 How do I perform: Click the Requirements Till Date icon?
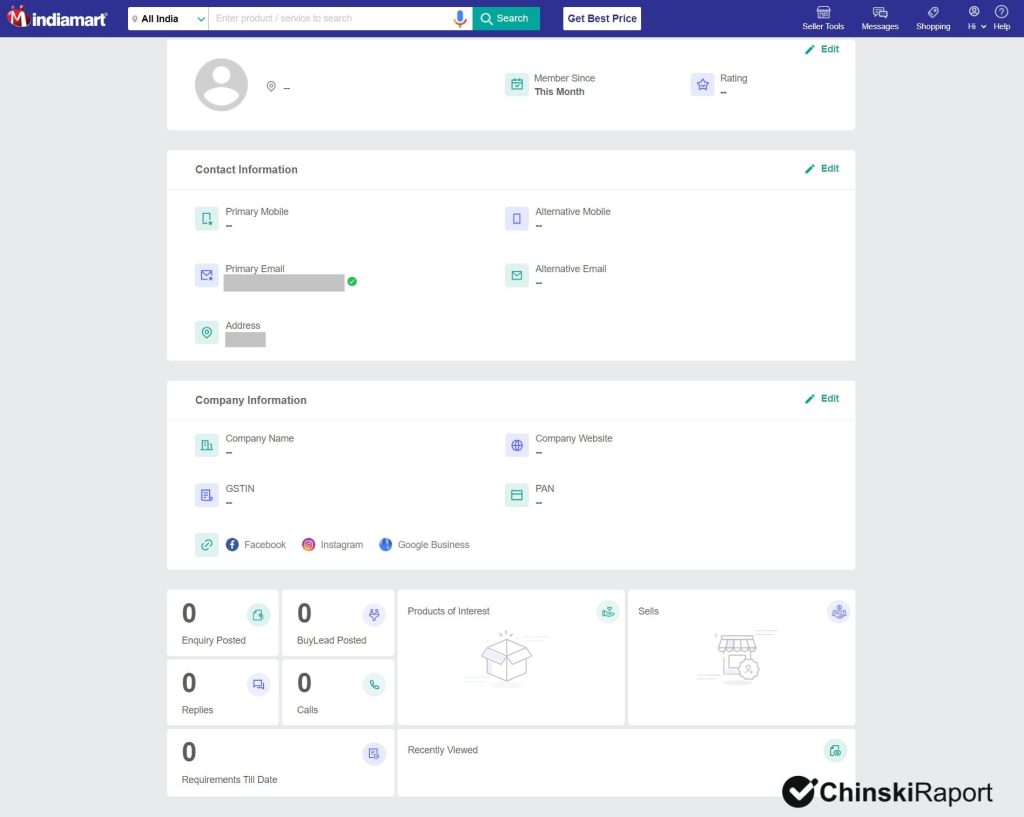point(374,754)
